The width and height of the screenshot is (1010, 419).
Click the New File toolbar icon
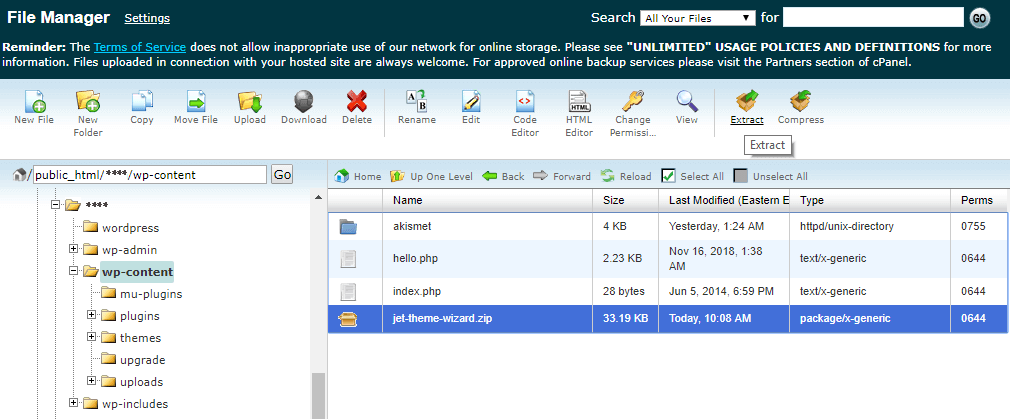click(x=34, y=102)
